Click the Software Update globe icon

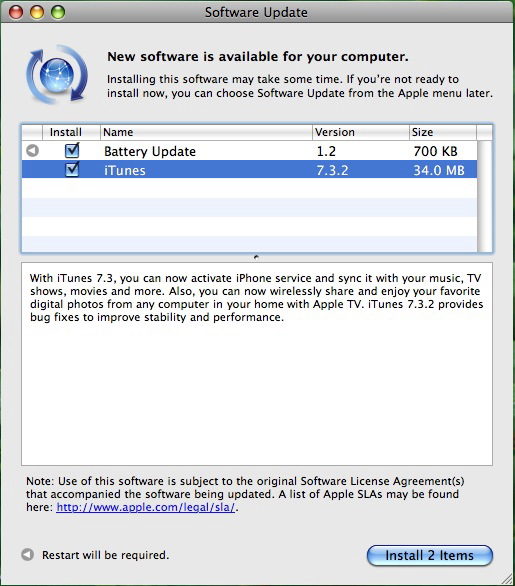pos(57,74)
